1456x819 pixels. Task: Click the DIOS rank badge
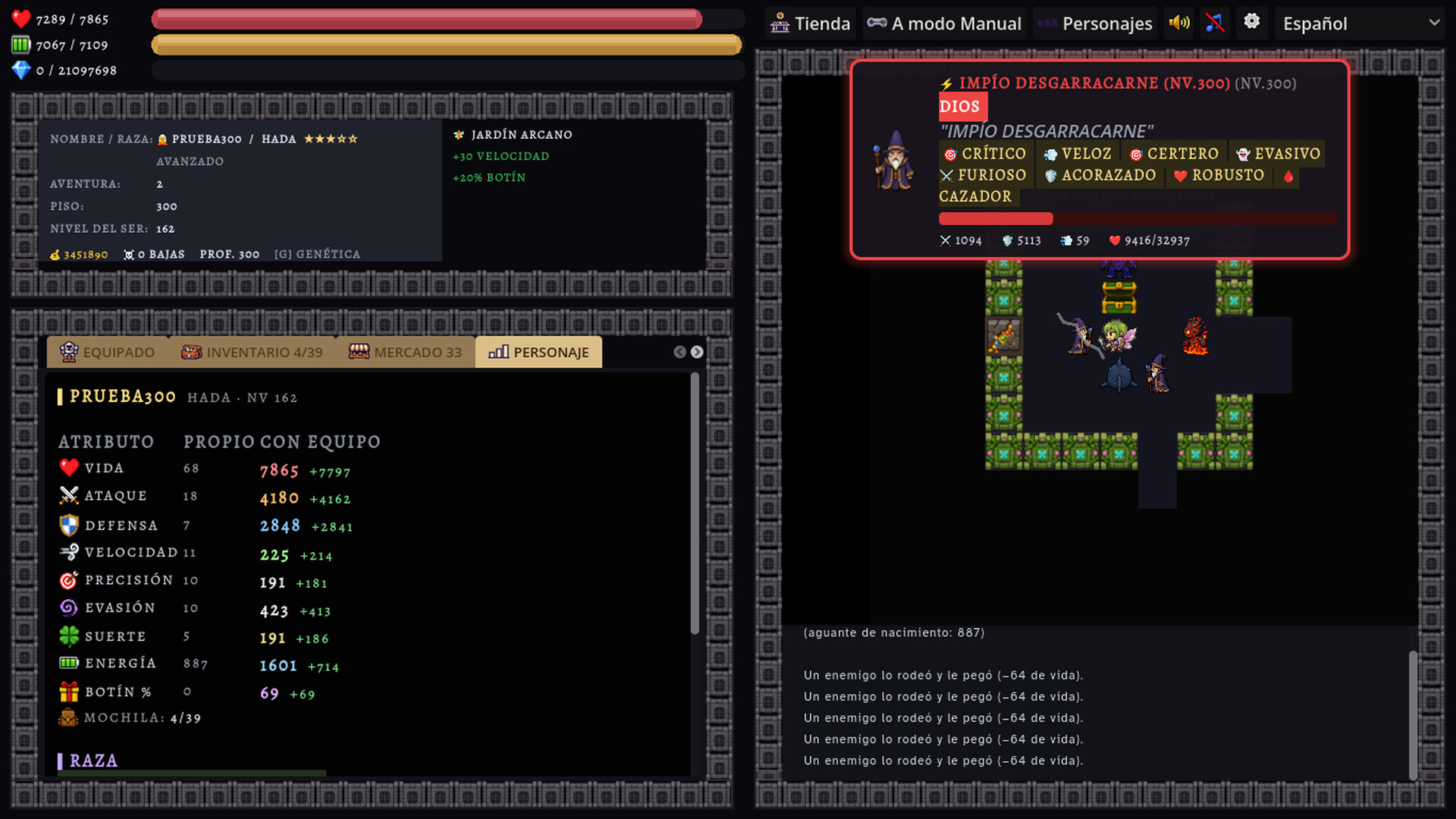pyautogui.click(x=962, y=107)
